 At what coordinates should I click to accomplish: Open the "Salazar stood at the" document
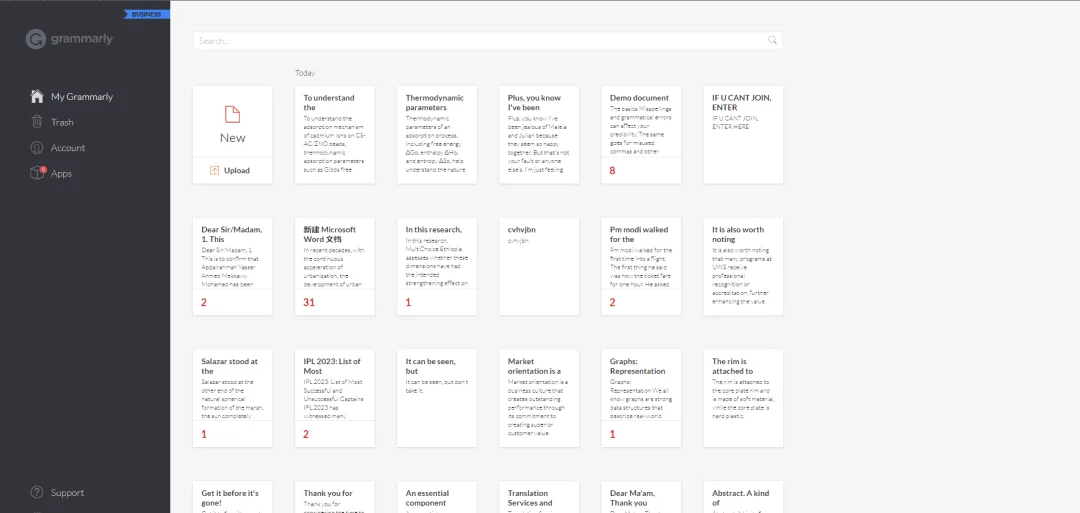tap(232, 398)
